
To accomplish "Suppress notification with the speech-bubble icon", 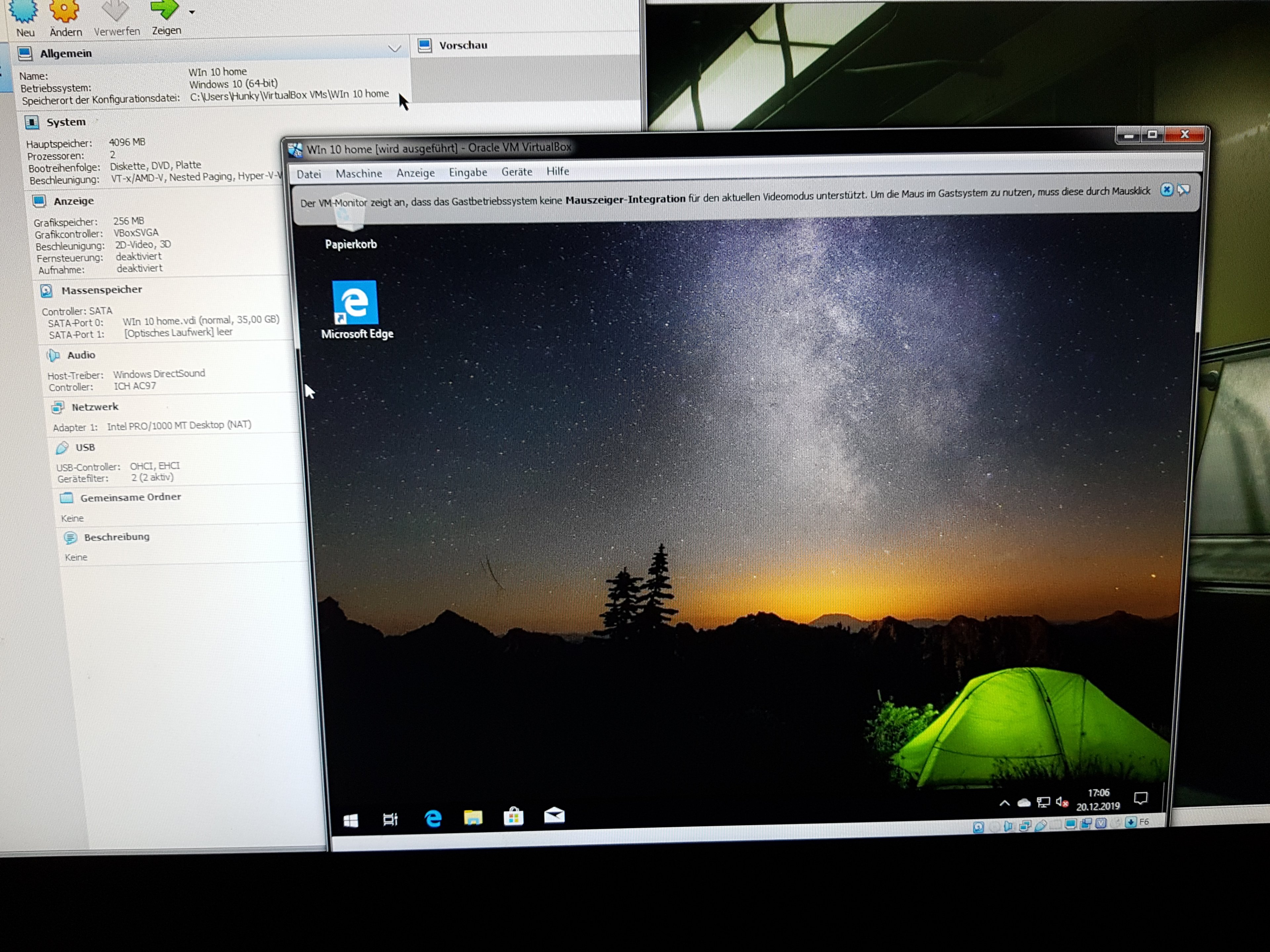I will pyautogui.click(x=1183, y=189).
